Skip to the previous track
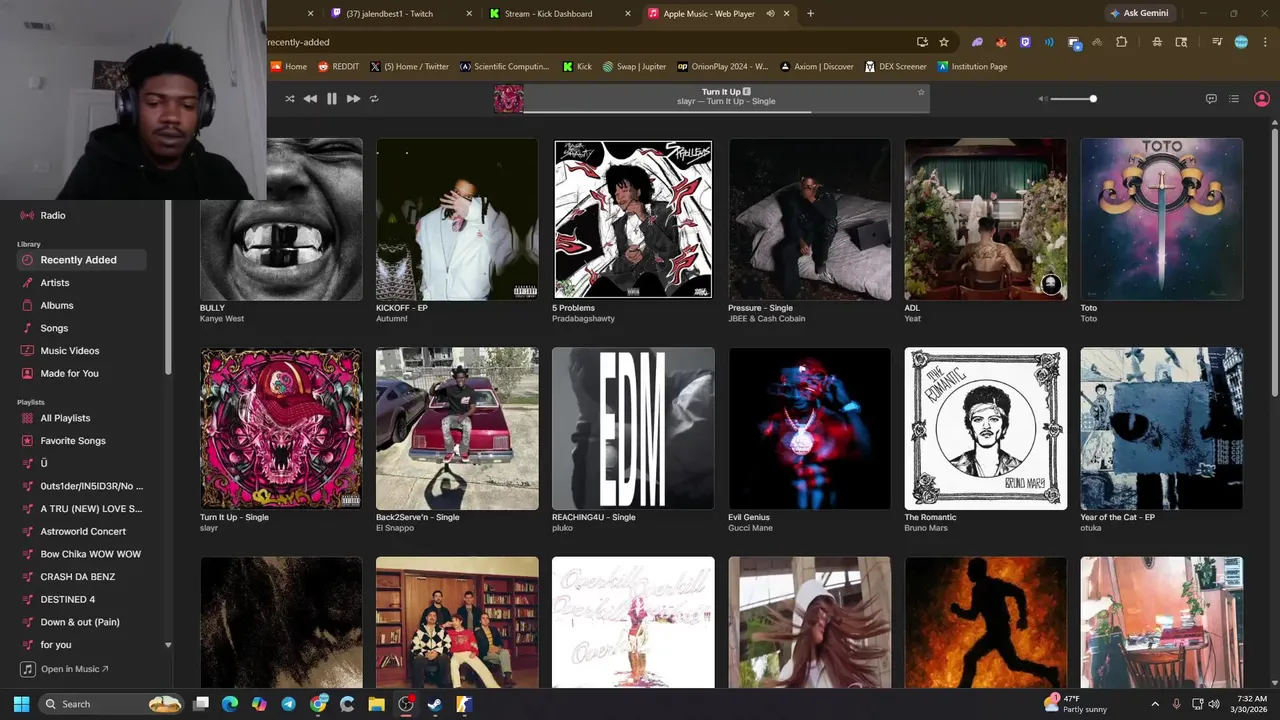The width and height of the screenshot is (1280, 720). coord(310,99)
